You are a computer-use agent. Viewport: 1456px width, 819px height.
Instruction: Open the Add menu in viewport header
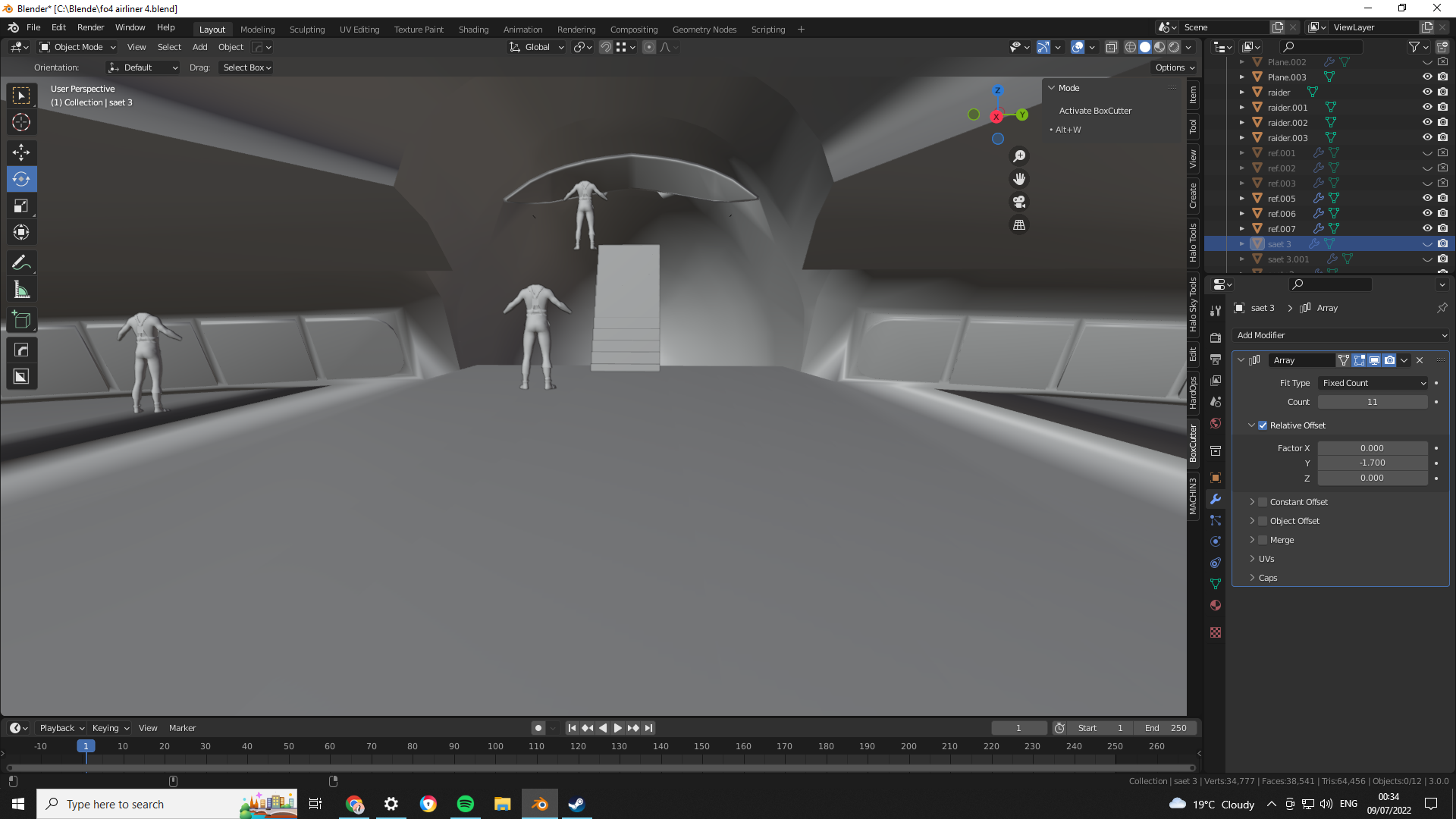pyautogui.click(x=200, y=47)
